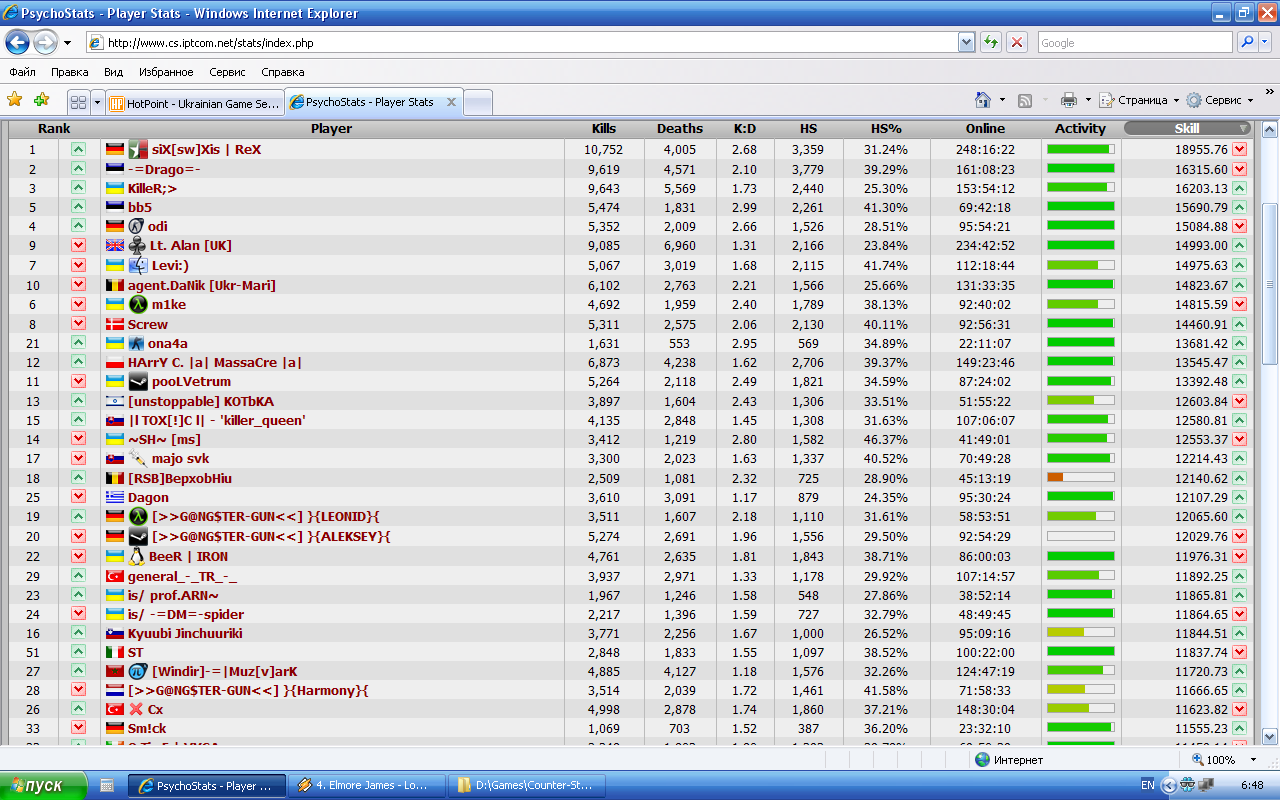Viewport: 1280px width, 800px height.
Task: Switch to HotPoint - Ukrainian Game tab
Action: click(194, 102)
